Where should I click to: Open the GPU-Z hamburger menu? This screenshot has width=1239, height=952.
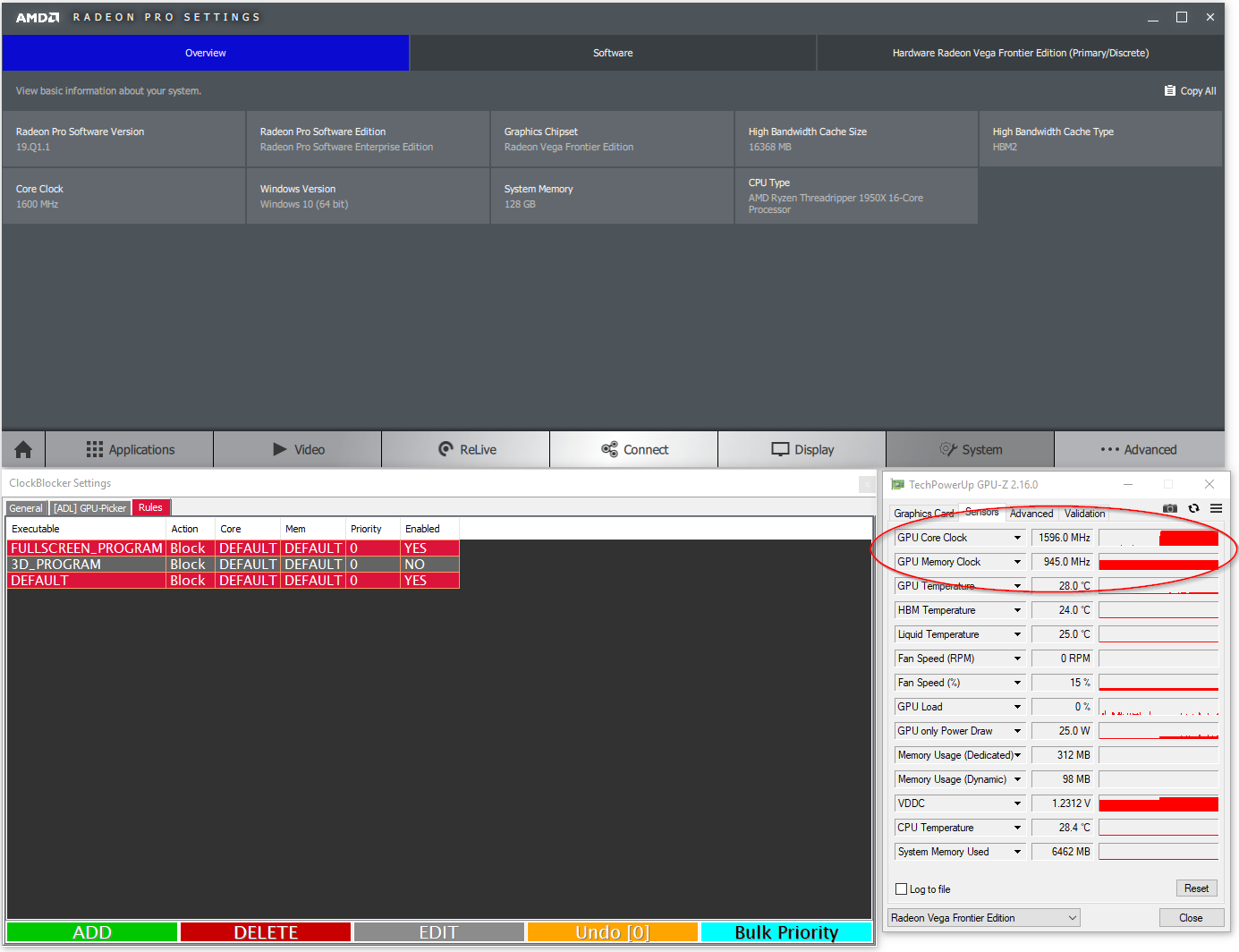tap(1216, 507)
